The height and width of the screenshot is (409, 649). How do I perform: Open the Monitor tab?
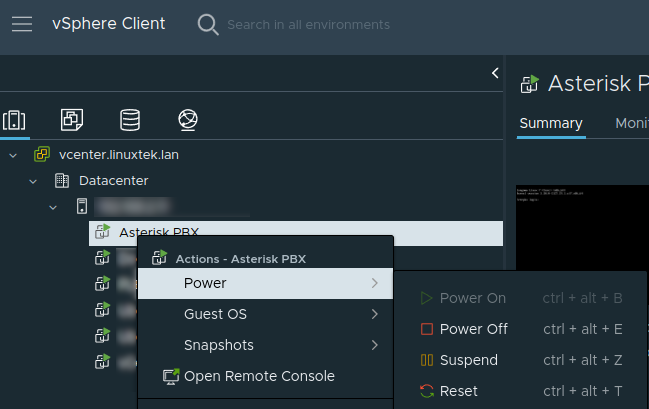point(632,123)
